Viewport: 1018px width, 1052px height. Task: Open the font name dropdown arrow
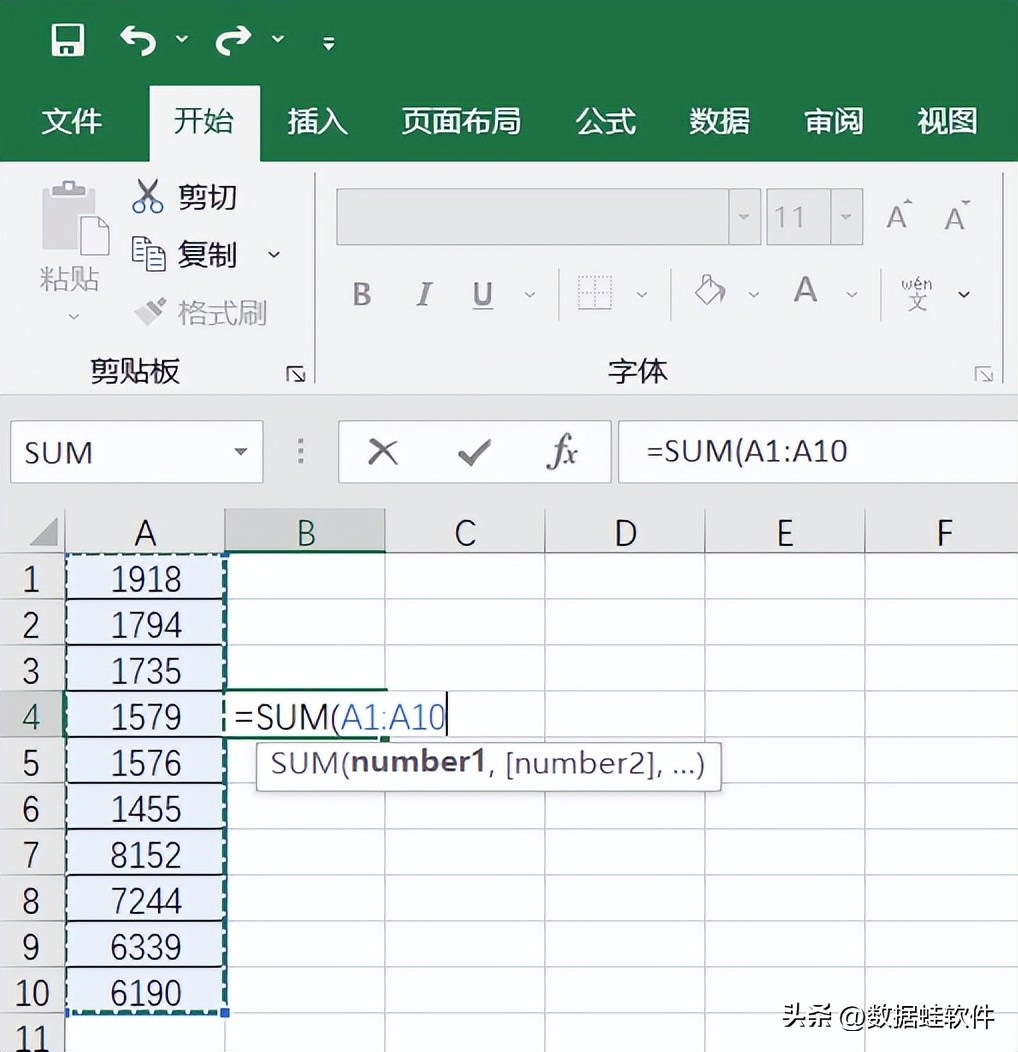click(x=744, y=217)
